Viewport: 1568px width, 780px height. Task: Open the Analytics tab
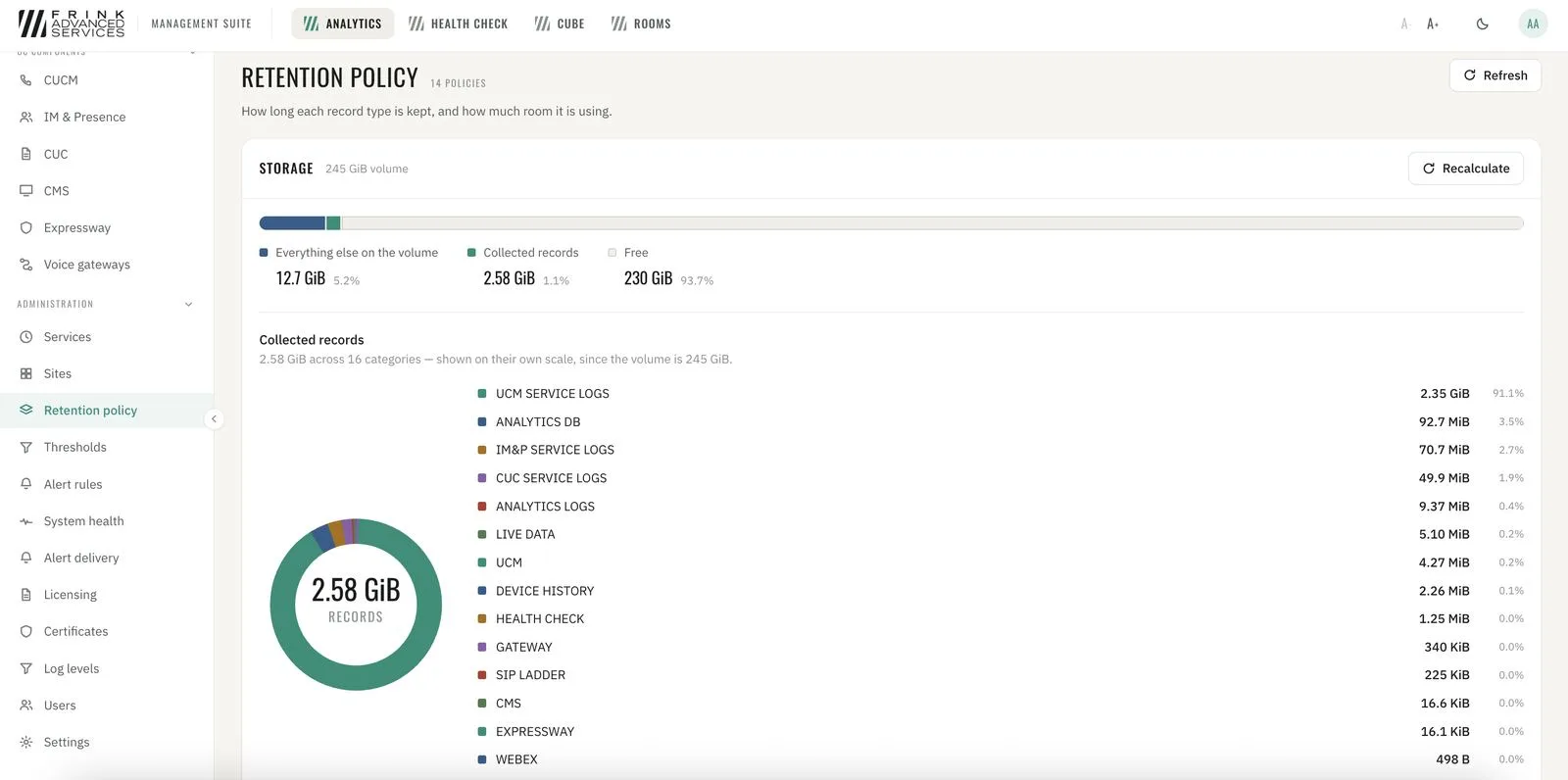342,24
